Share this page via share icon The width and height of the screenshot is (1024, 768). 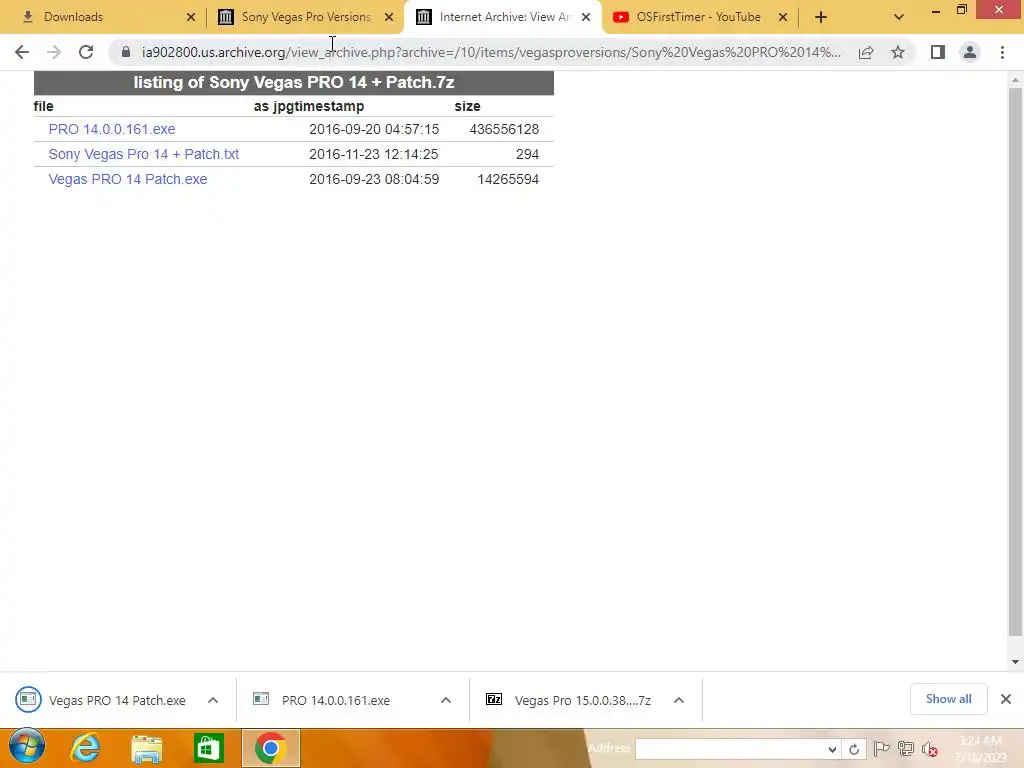pos(866,52)
